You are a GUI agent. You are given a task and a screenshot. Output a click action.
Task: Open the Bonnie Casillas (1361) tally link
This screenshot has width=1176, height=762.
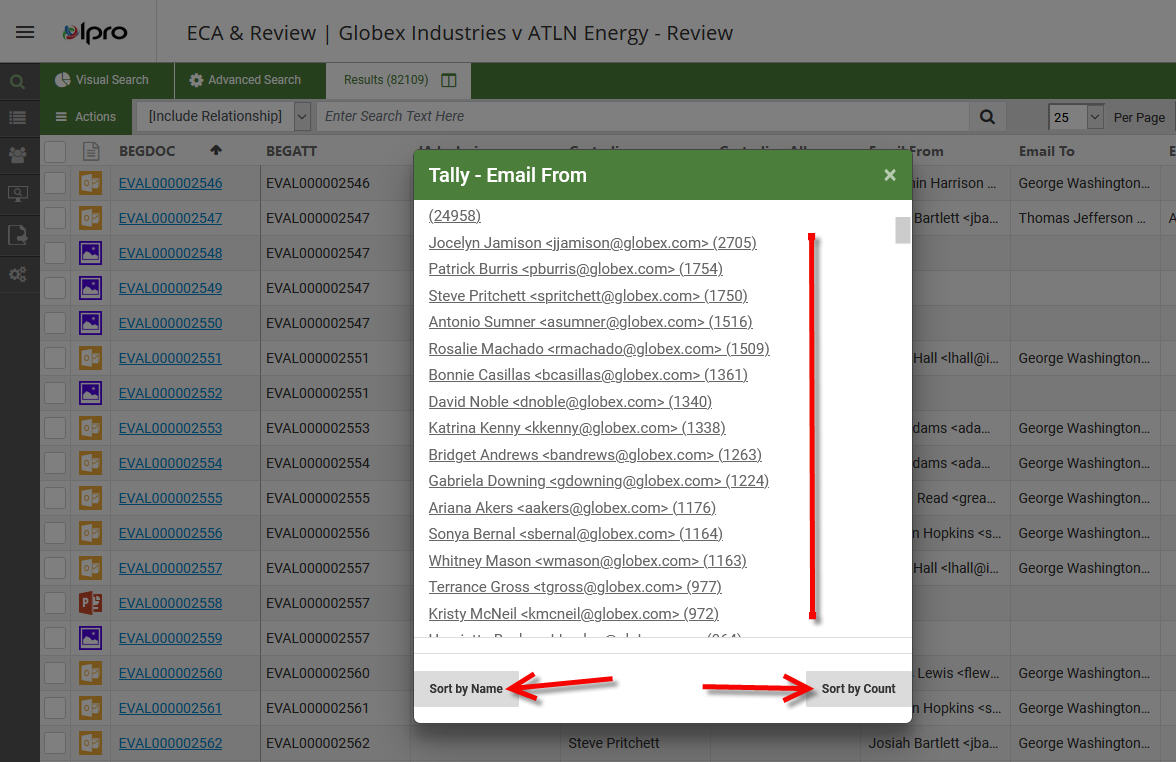point(588,375)
